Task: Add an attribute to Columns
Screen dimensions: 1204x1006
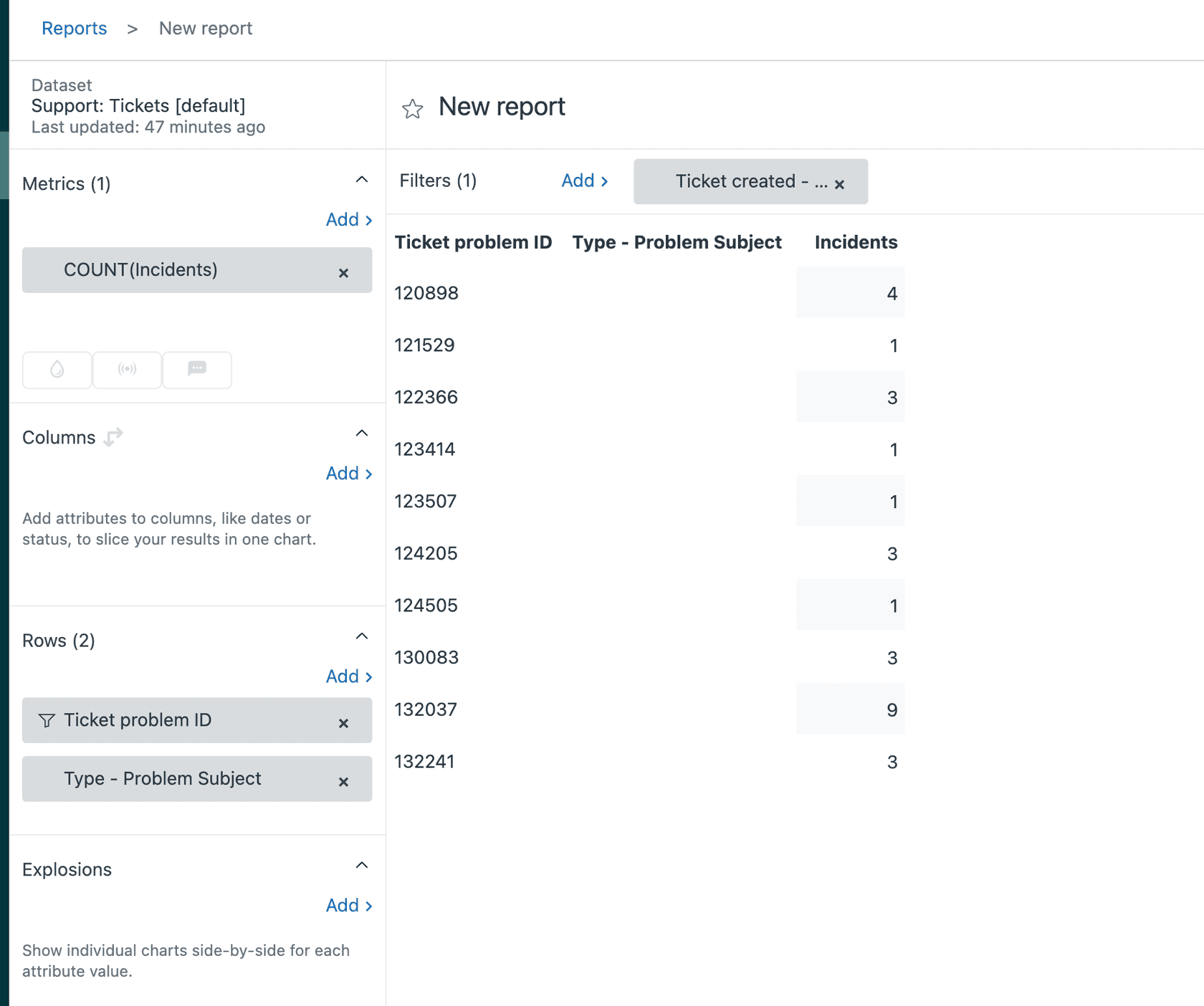Action: coord(348,473)
